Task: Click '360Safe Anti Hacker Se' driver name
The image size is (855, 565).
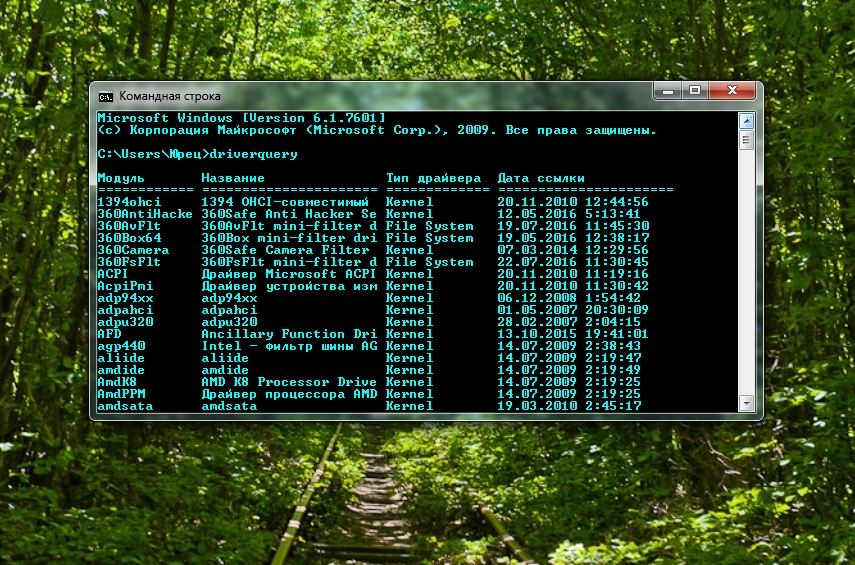Action: [289, 214]
